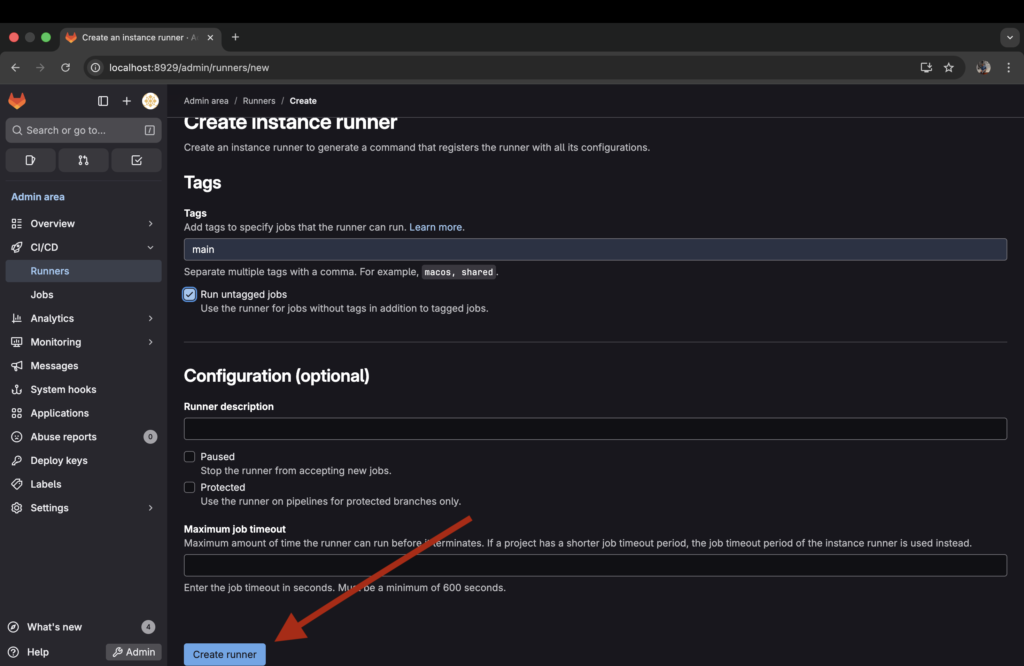Click the issues shortcut icon
This screenshot has height=666, width=1024.
30,159
